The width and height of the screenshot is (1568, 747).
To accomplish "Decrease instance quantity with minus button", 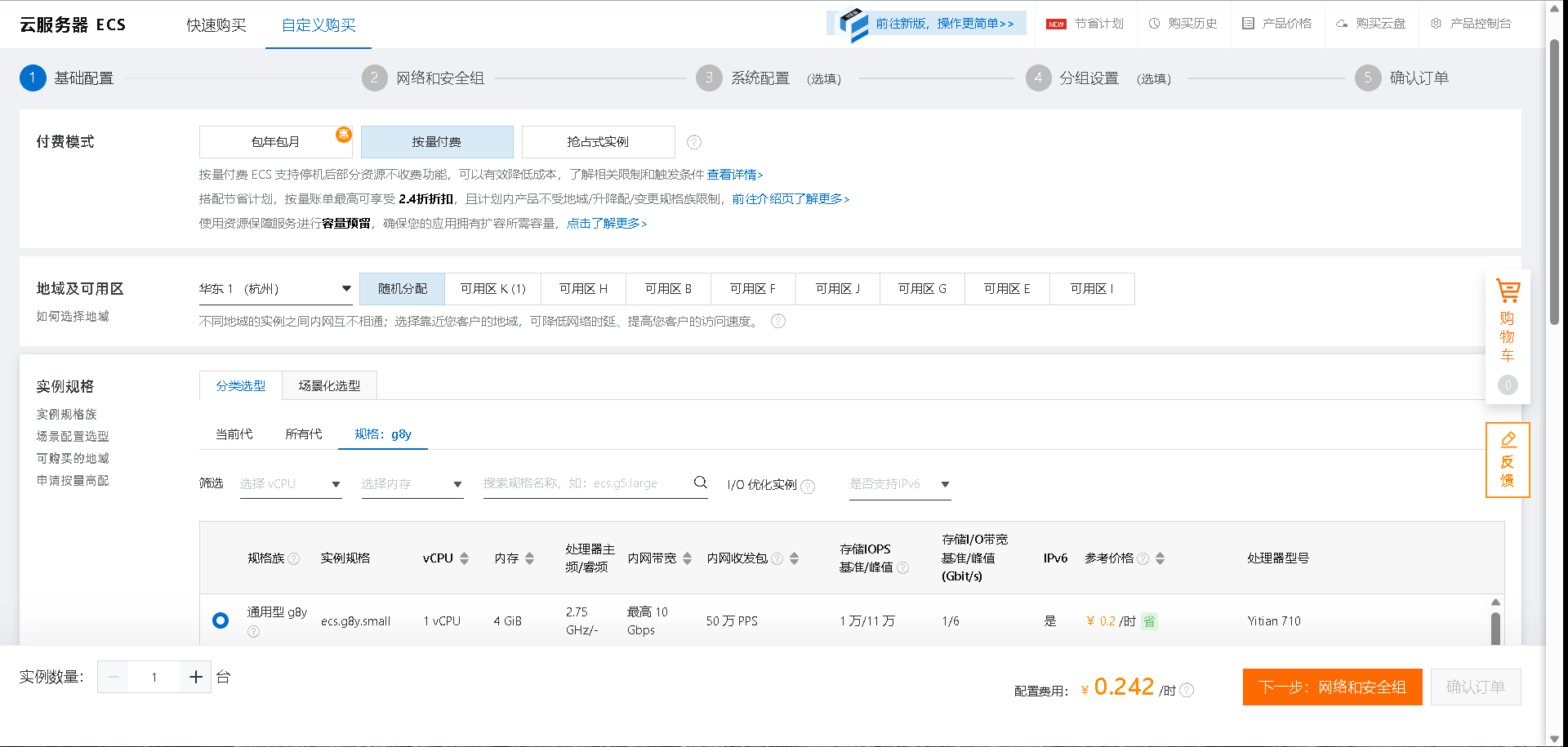I will (114, 677).
